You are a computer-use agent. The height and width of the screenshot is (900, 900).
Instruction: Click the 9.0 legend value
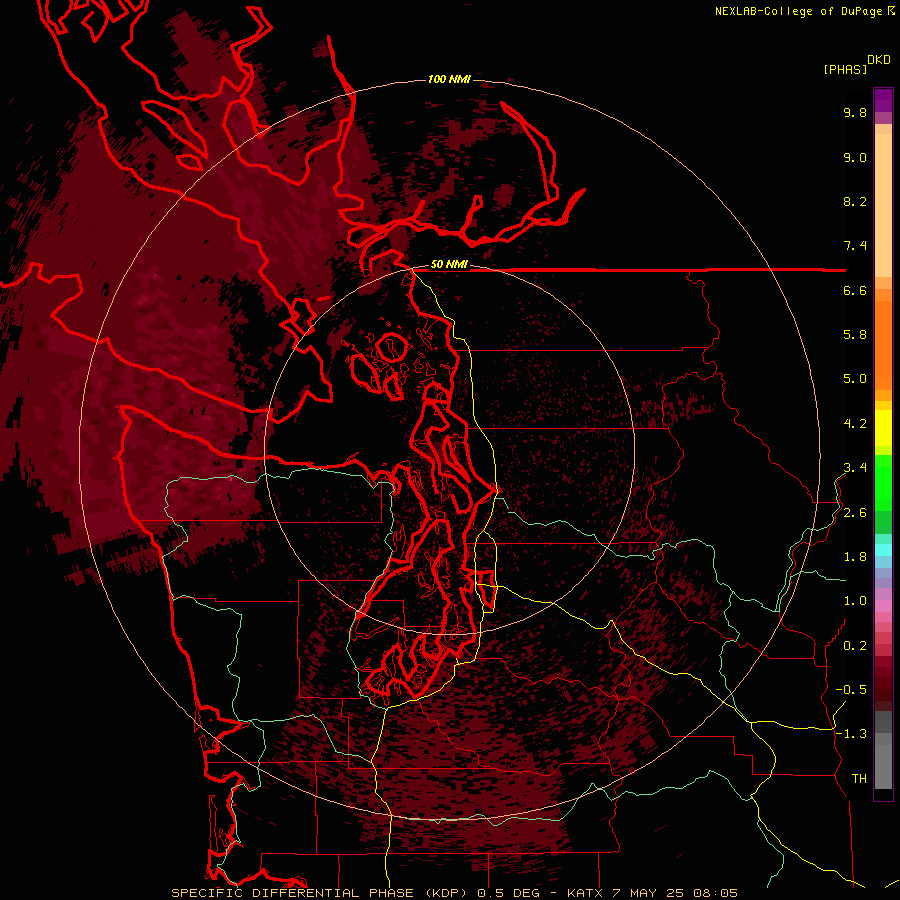click(x=855, y=157)
